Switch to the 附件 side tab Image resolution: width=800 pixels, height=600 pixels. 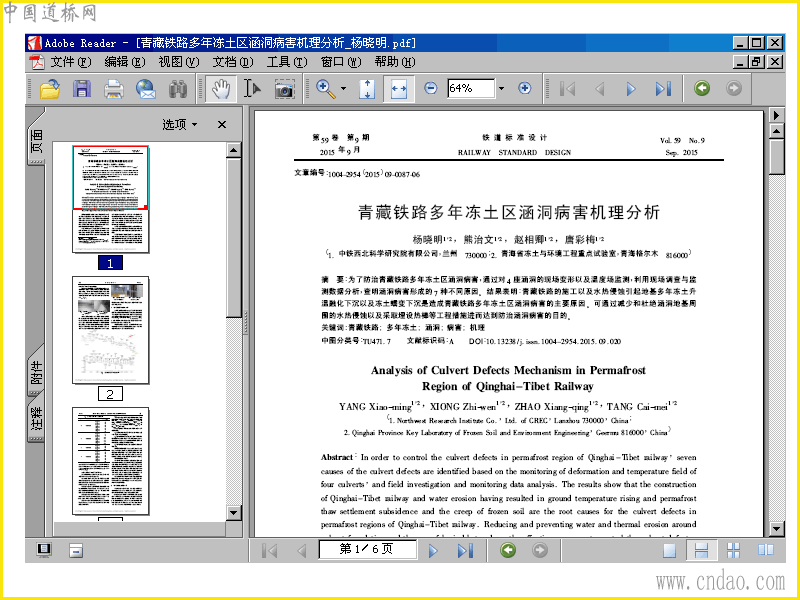[37, 373]
